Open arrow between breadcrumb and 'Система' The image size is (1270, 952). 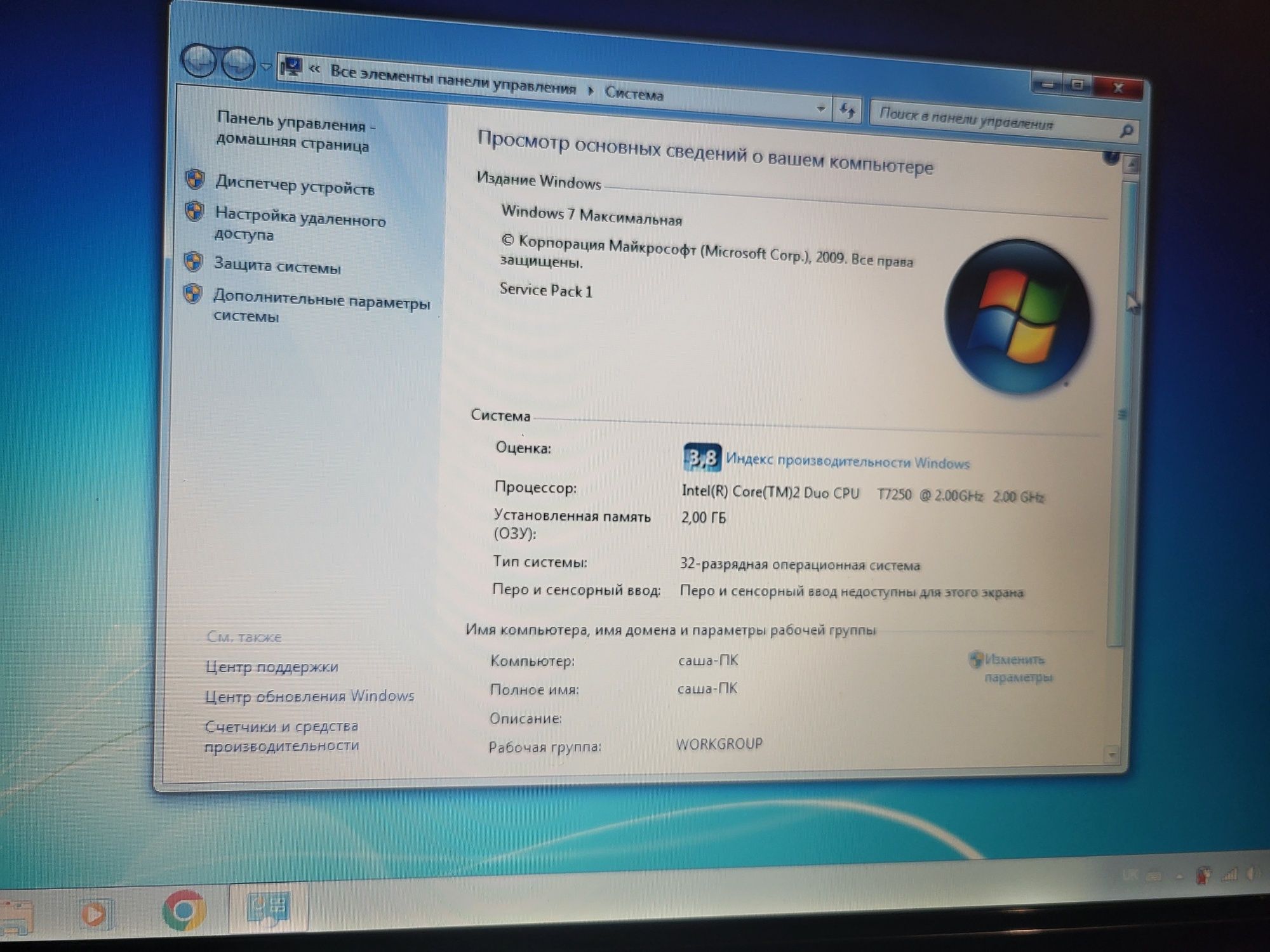(x=591, y=91)
